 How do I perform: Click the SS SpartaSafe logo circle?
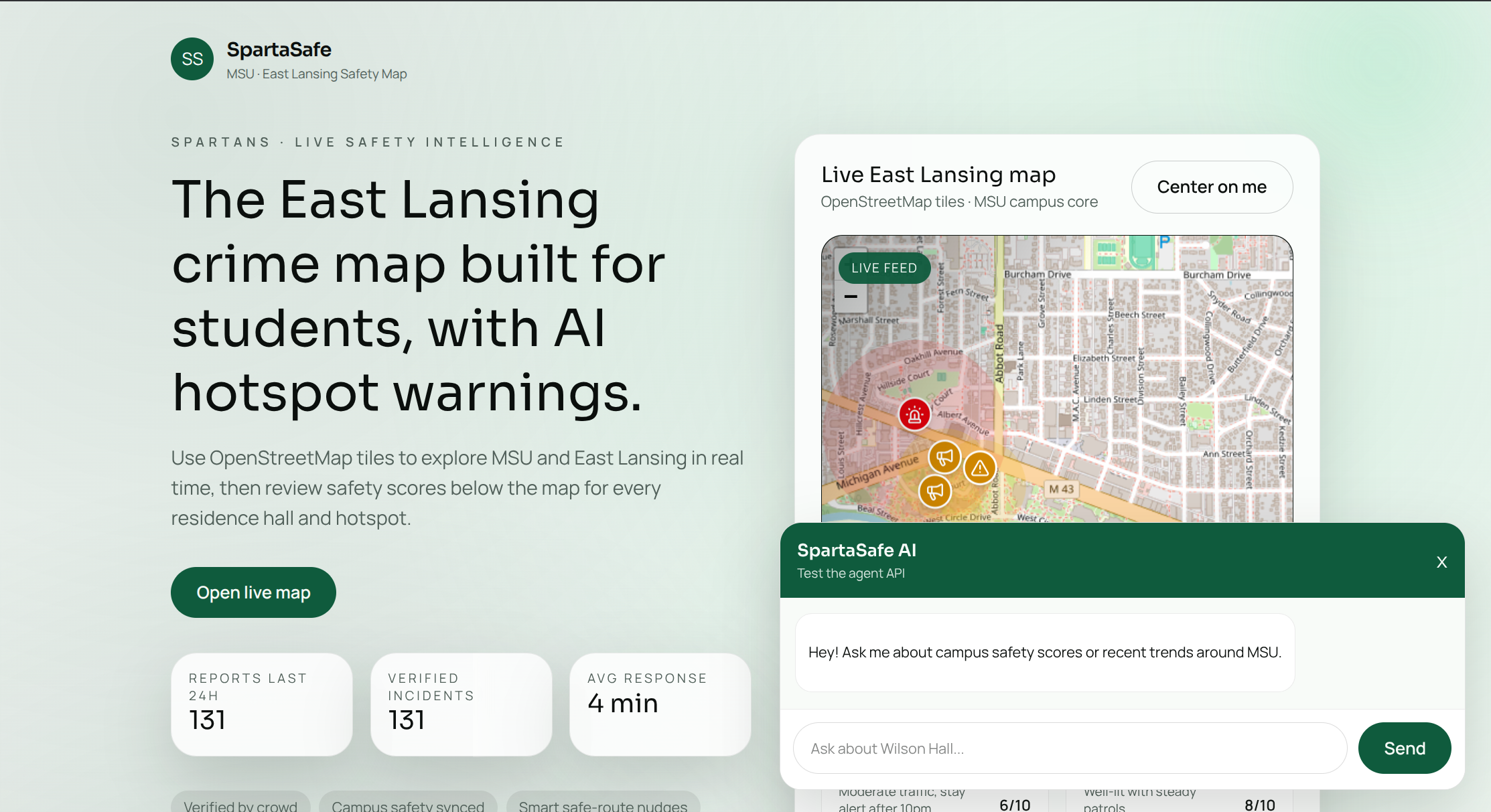tap(192, 59)
